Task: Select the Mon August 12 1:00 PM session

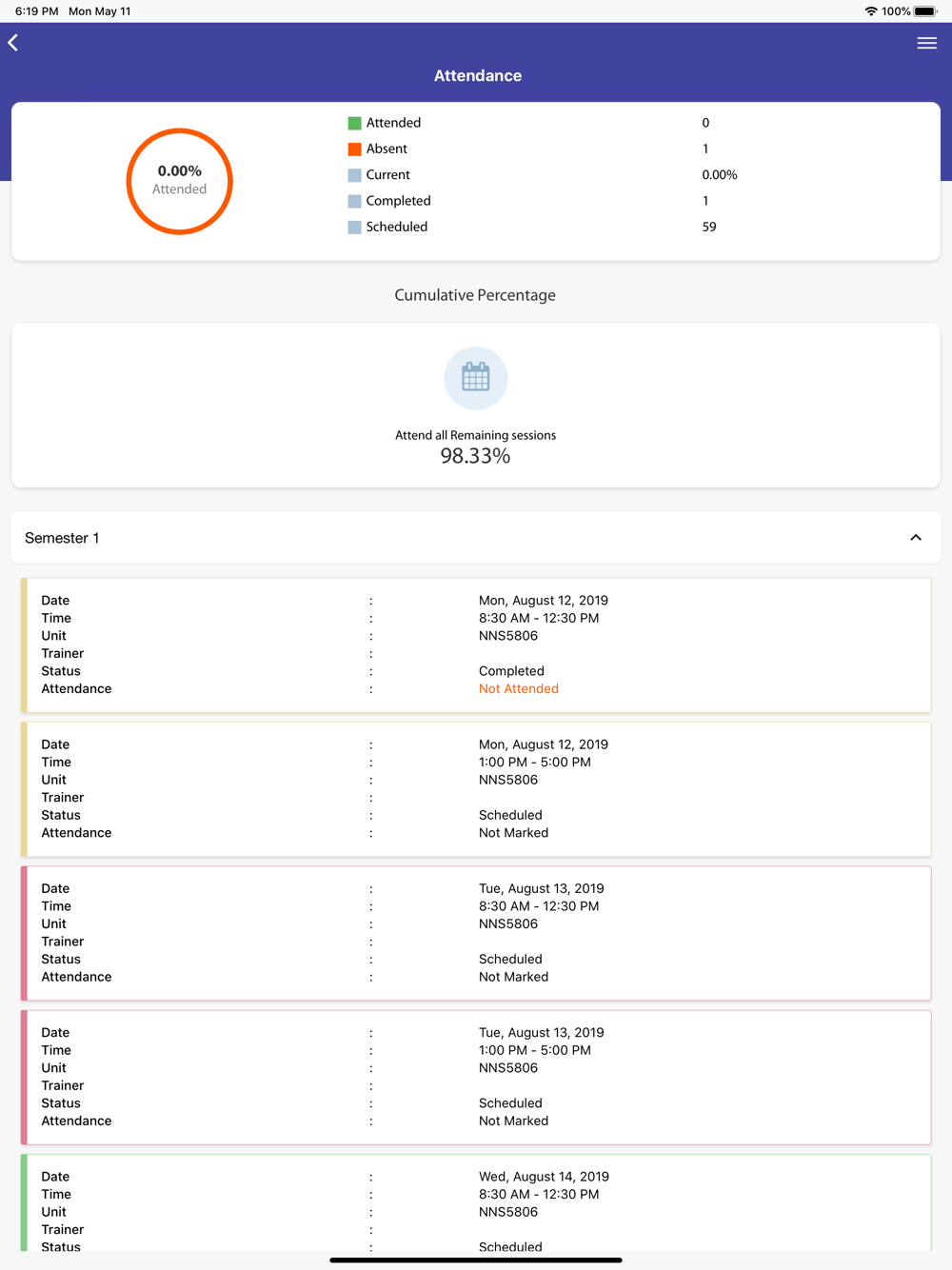Action: tap(476, 789)
